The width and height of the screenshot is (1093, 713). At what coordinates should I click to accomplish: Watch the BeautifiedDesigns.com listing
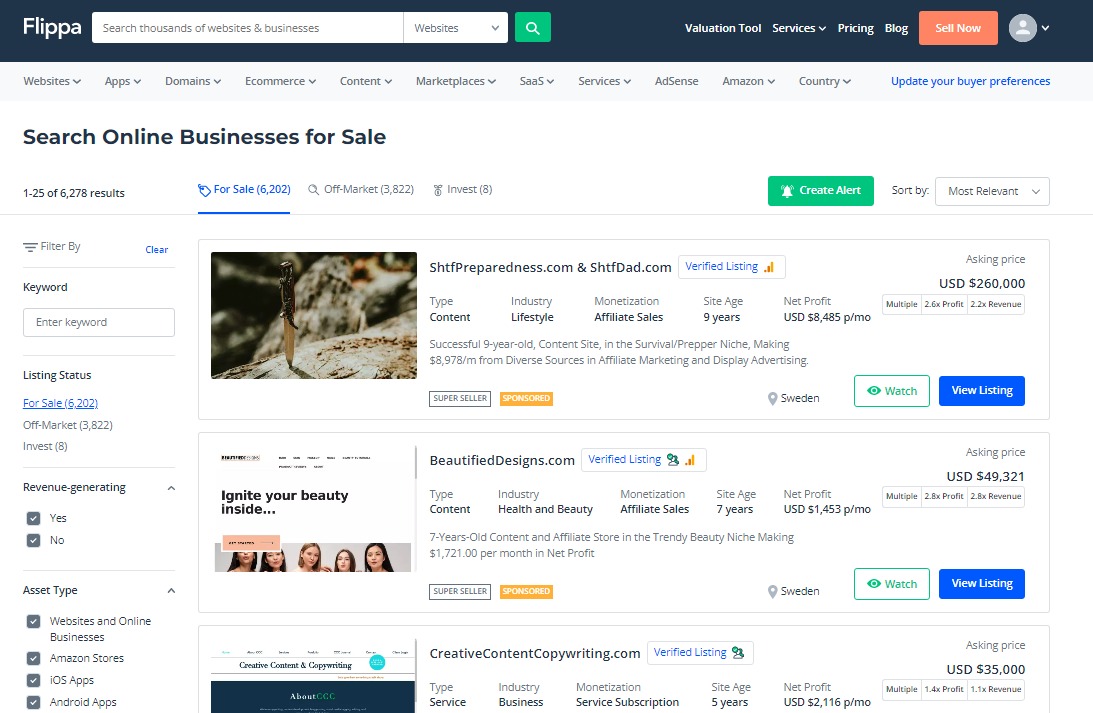tap(892, 584)
